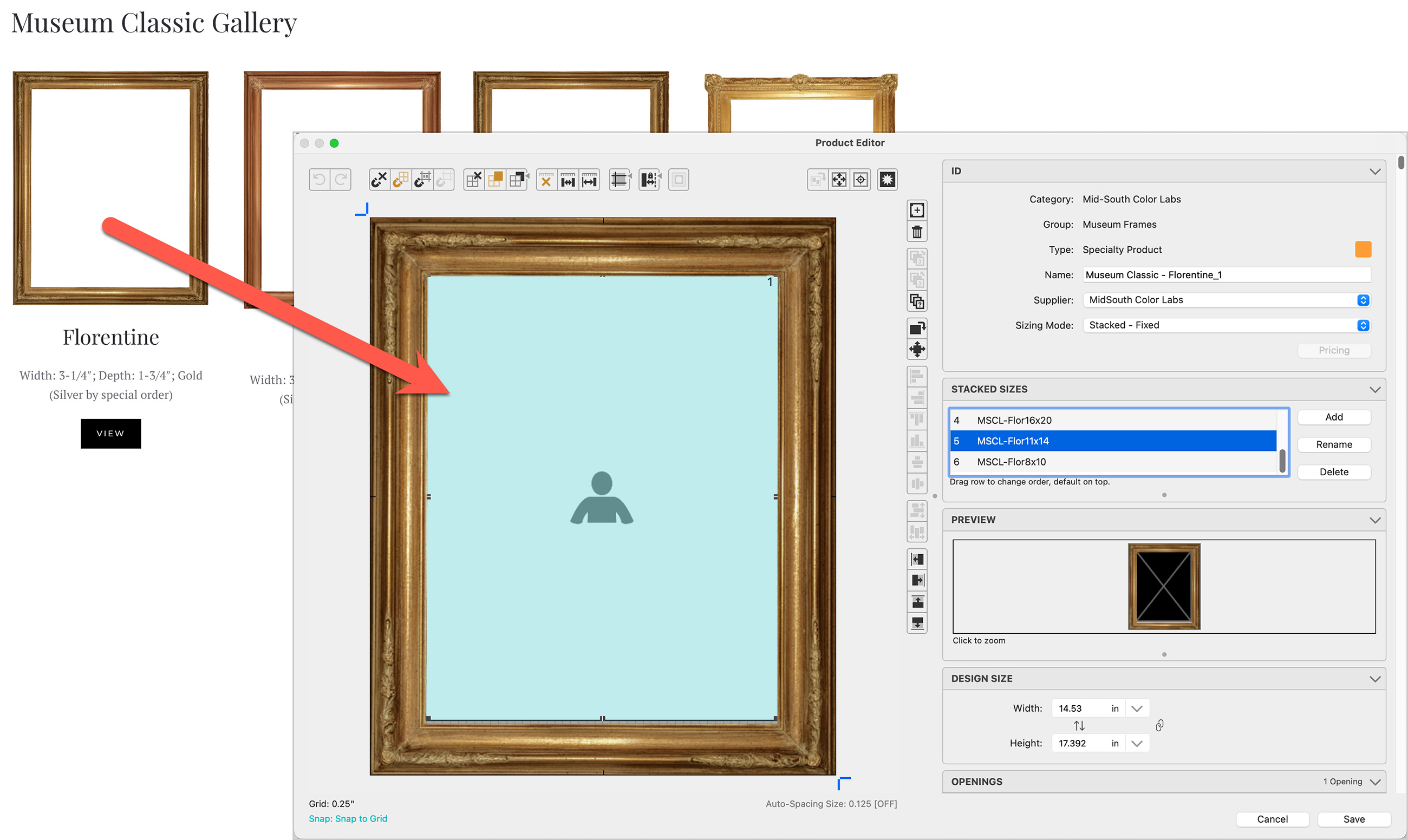Click the trash delete icon
The image size is (1408, 840).
click(x=917, y=232)
